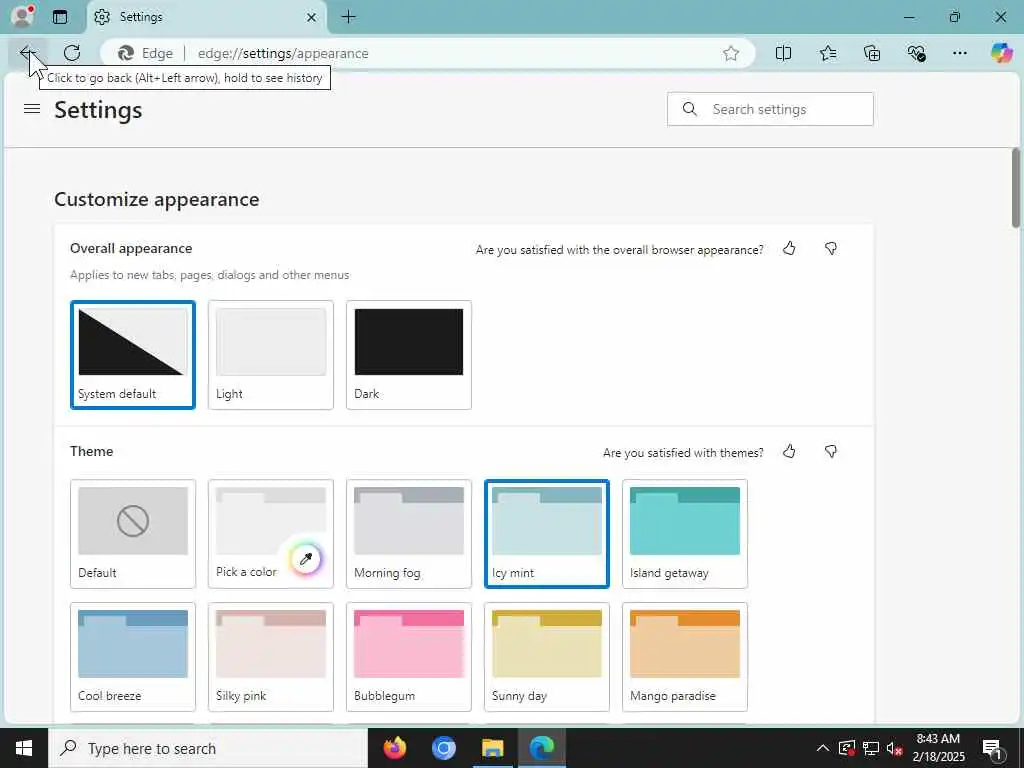Choose the Default theme
The image size is (1024, 768).
[x=133, y=534]
